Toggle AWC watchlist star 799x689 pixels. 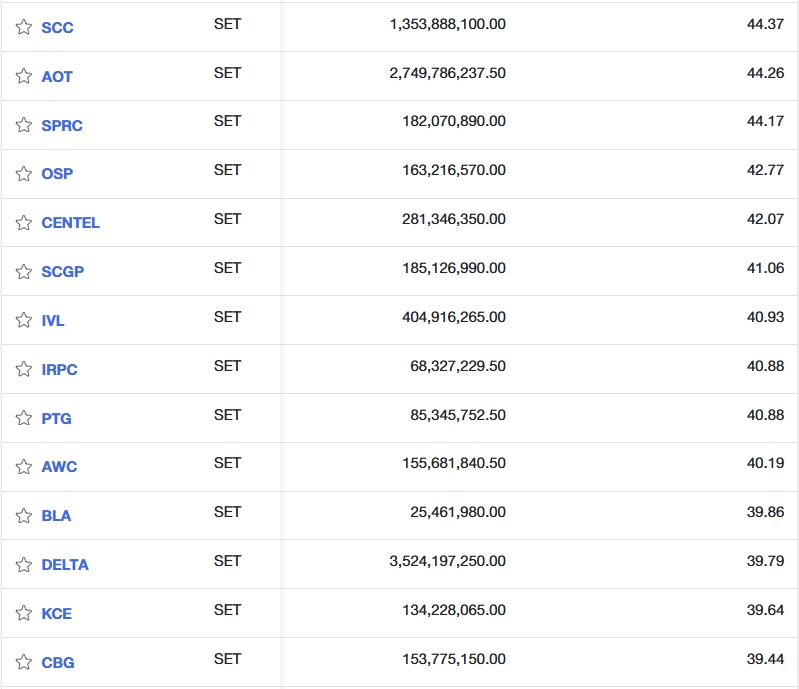[x=24, y=467]
